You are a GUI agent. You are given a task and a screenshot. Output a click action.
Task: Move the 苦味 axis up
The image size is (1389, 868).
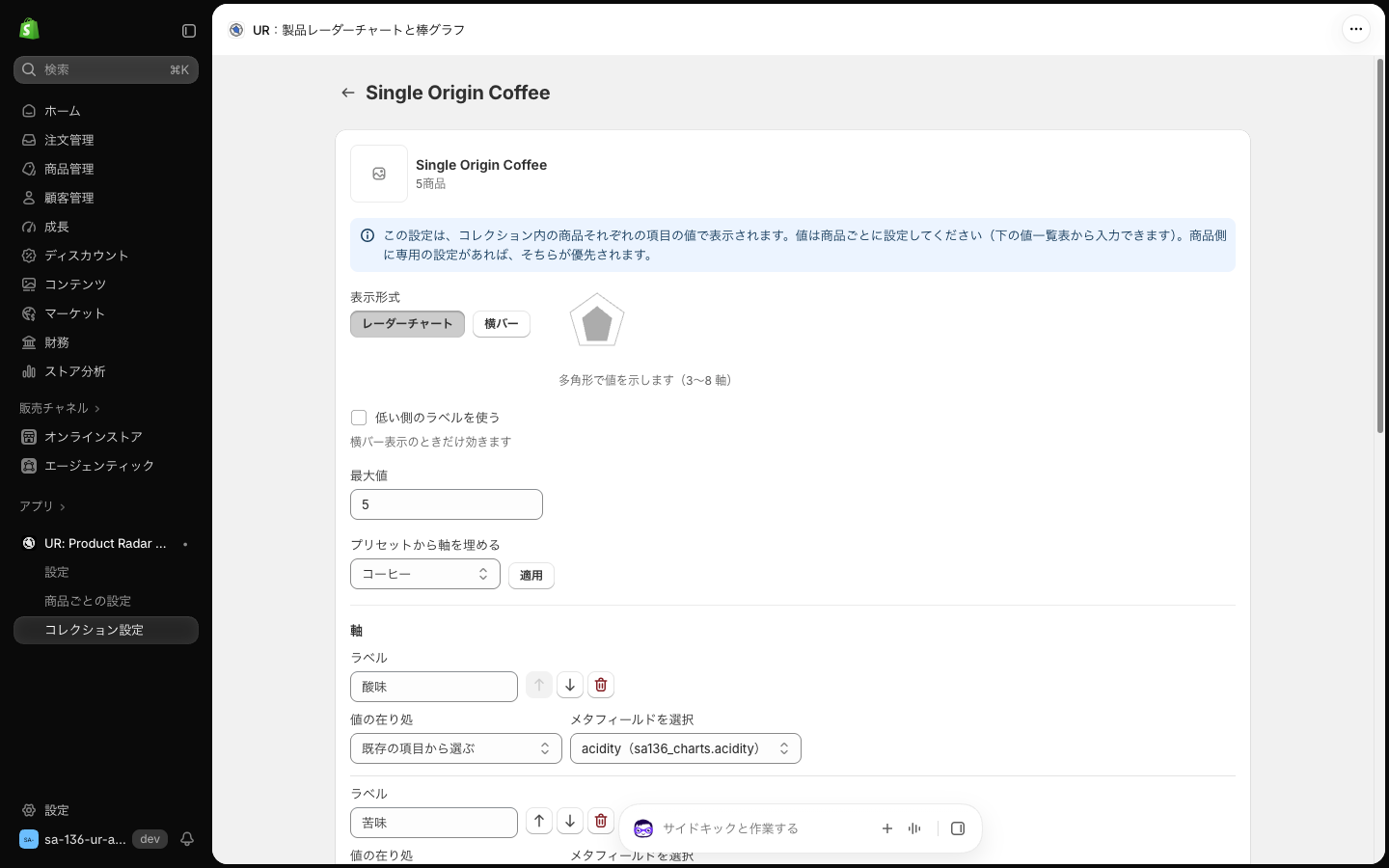click(x=539, y=821)
